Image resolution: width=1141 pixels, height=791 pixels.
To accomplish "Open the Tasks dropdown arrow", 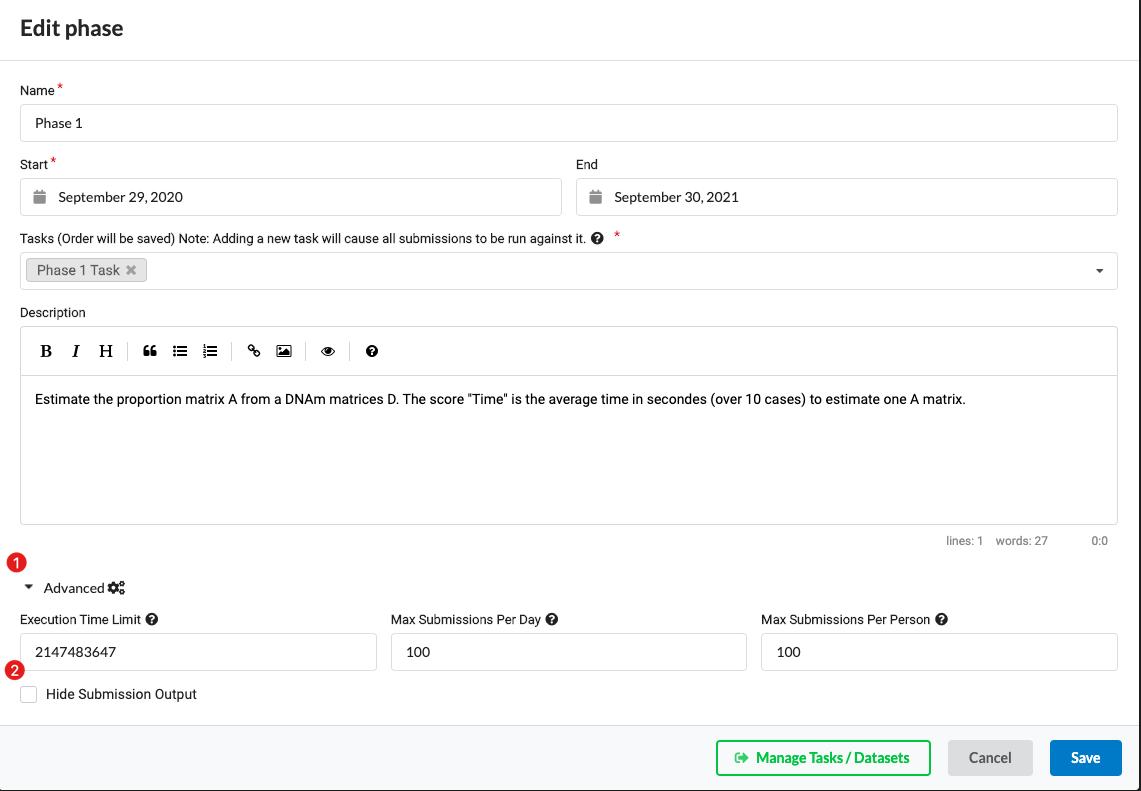I will [x=1099, y=271].
